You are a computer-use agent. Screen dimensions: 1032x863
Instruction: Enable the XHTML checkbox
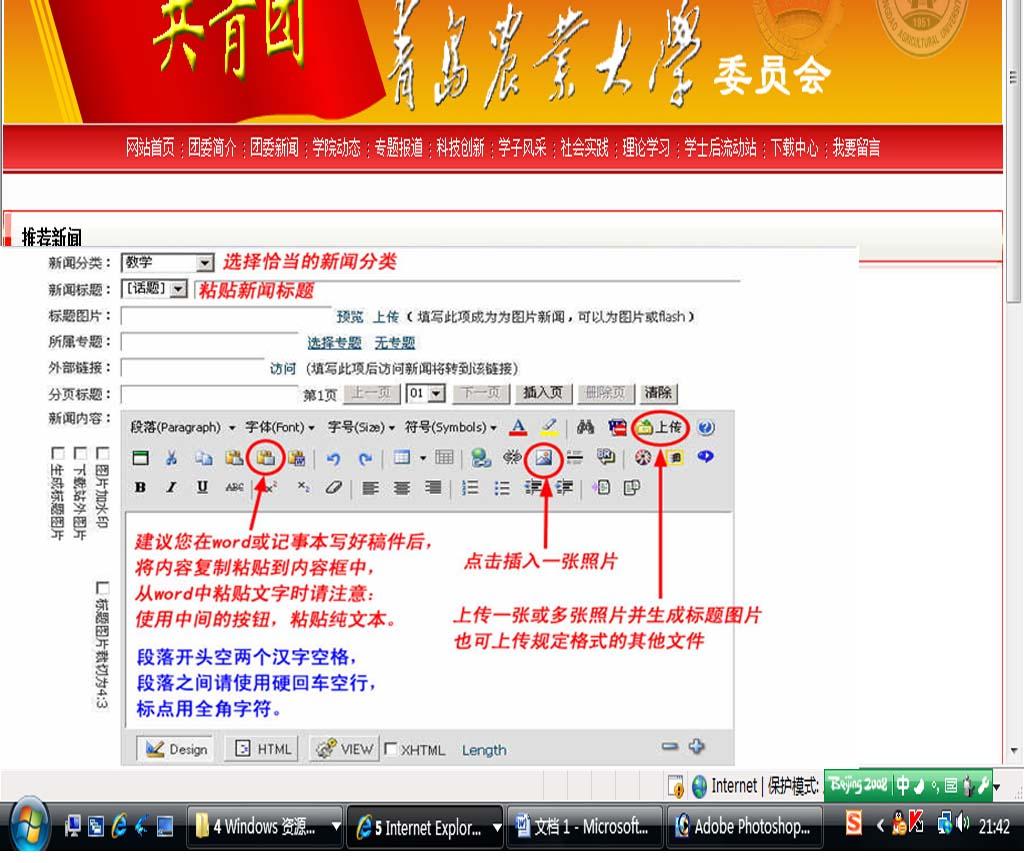pyautogui.click(x=391, y=749)
